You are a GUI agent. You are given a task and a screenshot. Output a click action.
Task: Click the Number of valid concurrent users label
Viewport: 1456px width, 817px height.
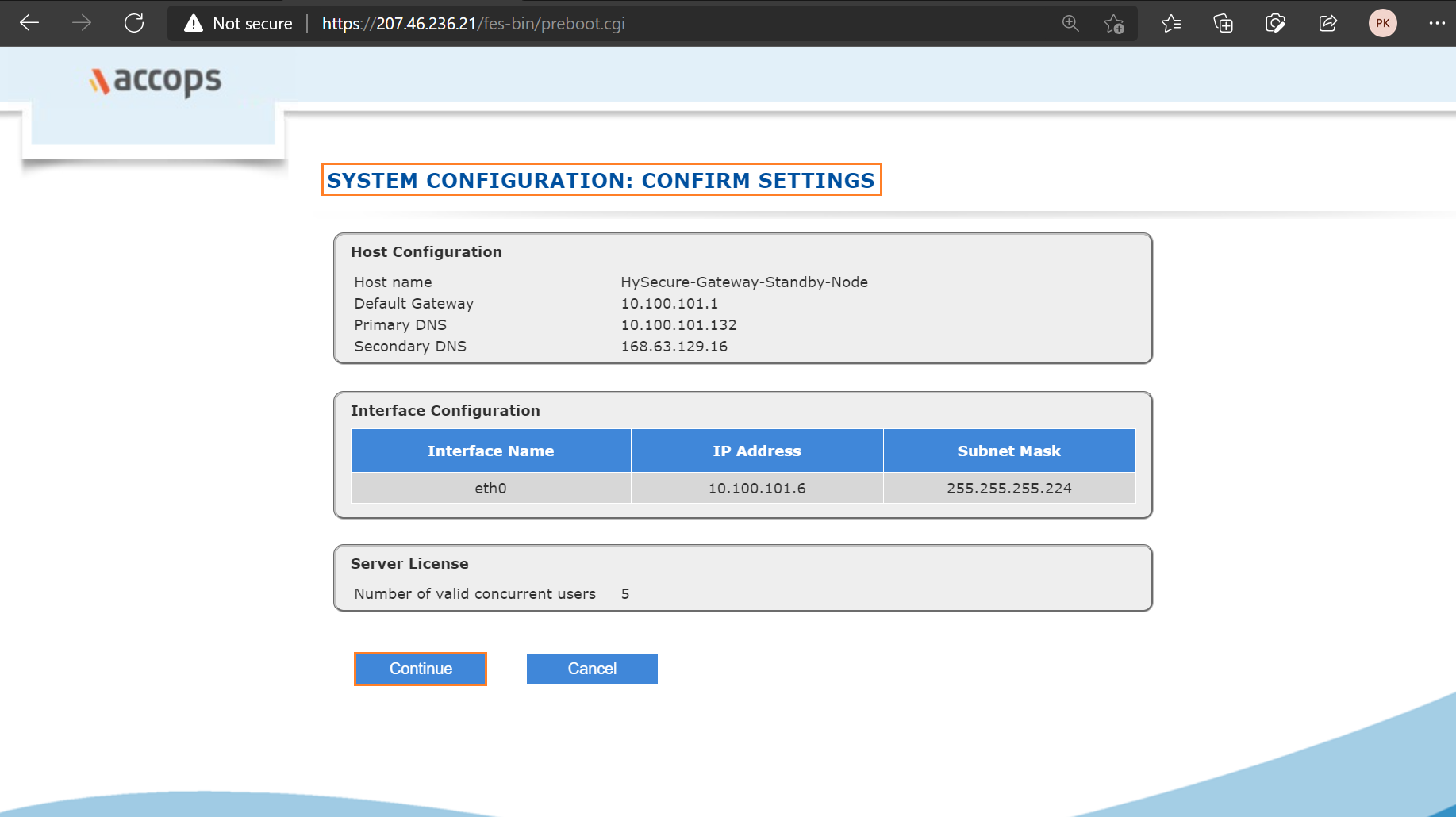click(474, 593)
